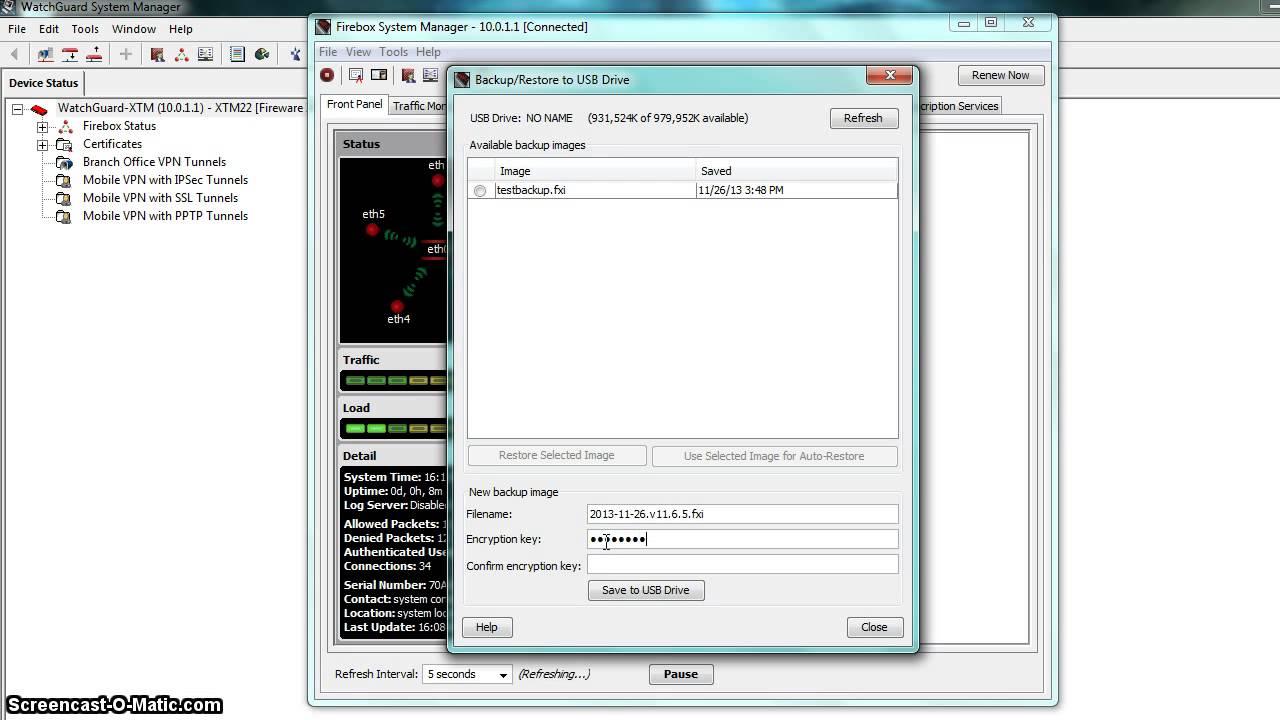Click Refresh button in Backup/Restore dialog
Image resolution: width=1280 pixels, height=720 pixels.
[863, 118]
